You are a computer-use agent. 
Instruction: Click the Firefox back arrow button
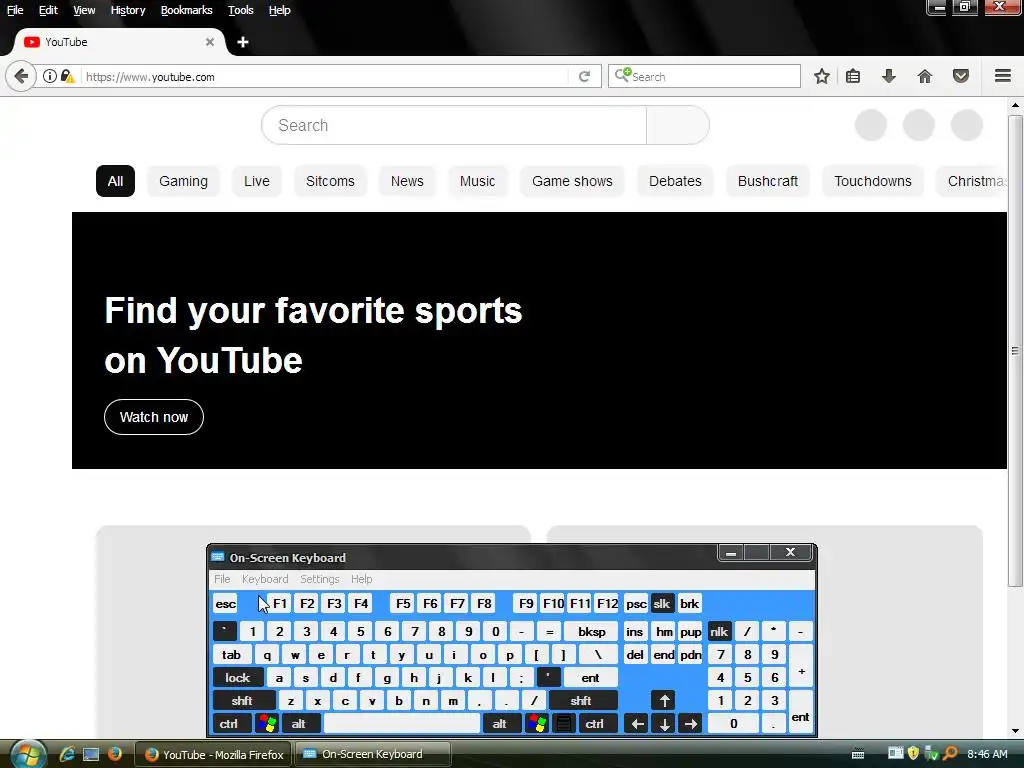point(21,76)
